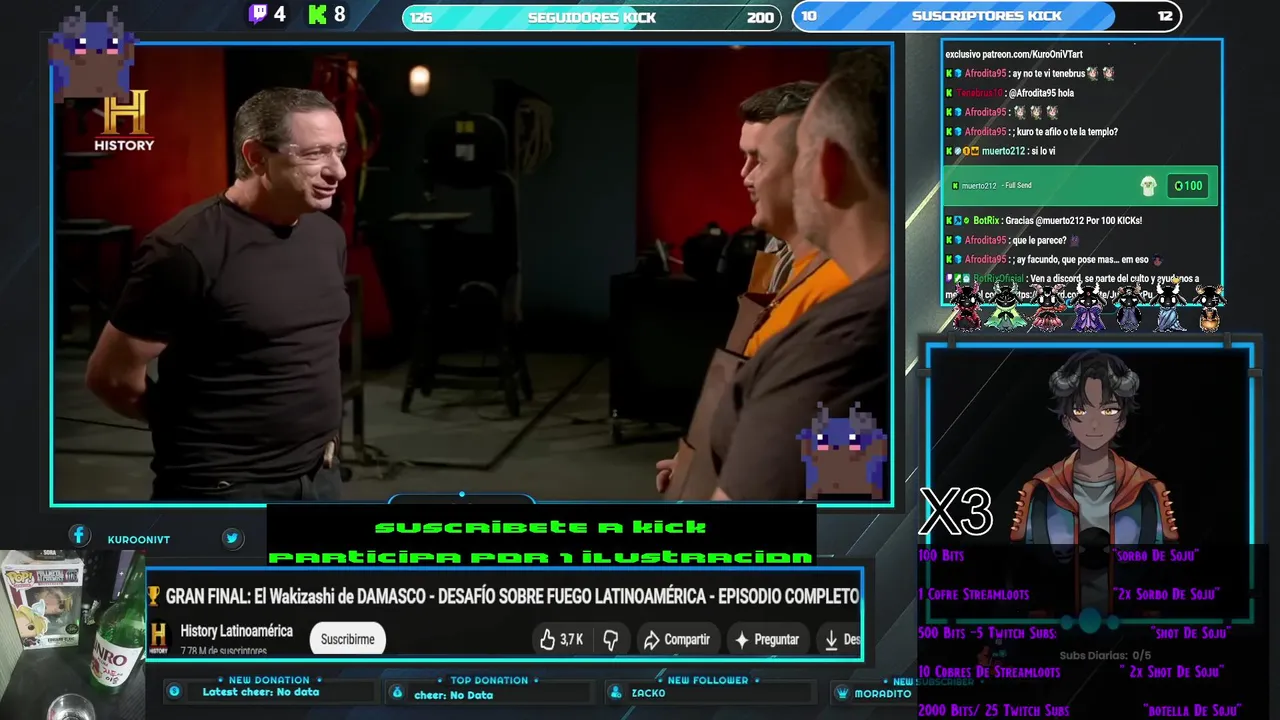The image size is (1280, 720).
Task: Click the message 'que le parece?'
Action: click(1039, 240)
